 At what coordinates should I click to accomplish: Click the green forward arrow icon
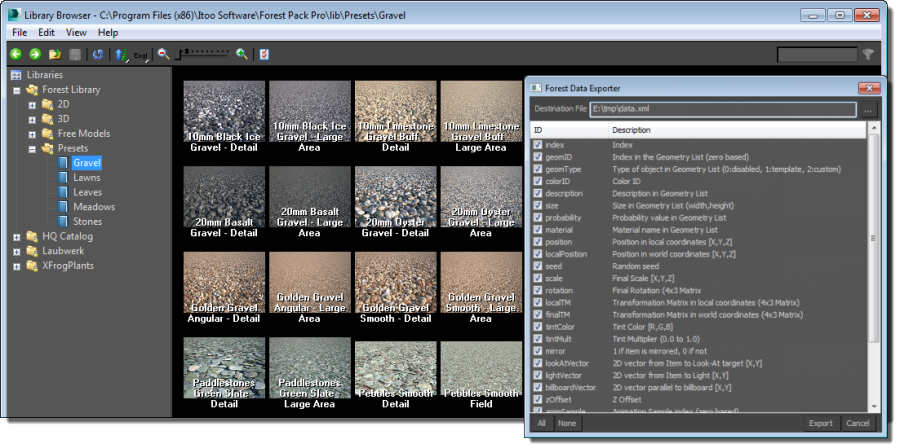(35, 54)
